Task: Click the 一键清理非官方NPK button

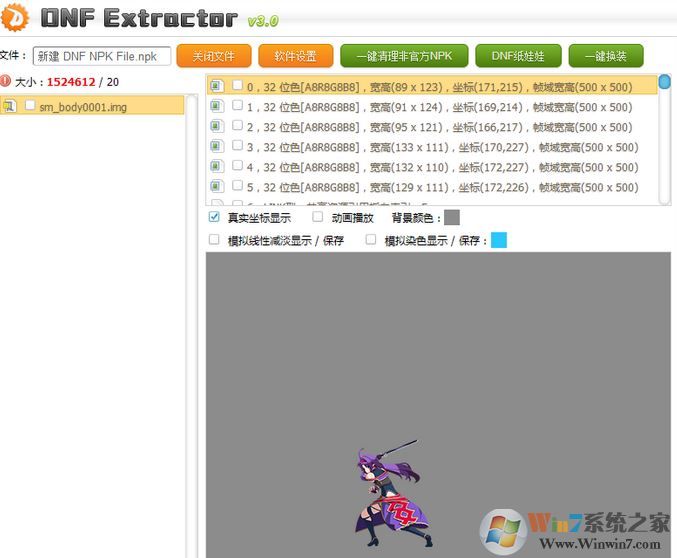Action: (404, 56)
